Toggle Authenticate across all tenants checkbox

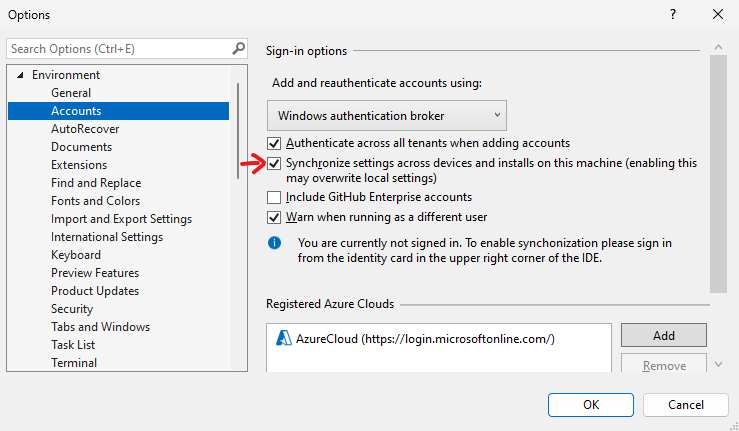click(274, 143)
